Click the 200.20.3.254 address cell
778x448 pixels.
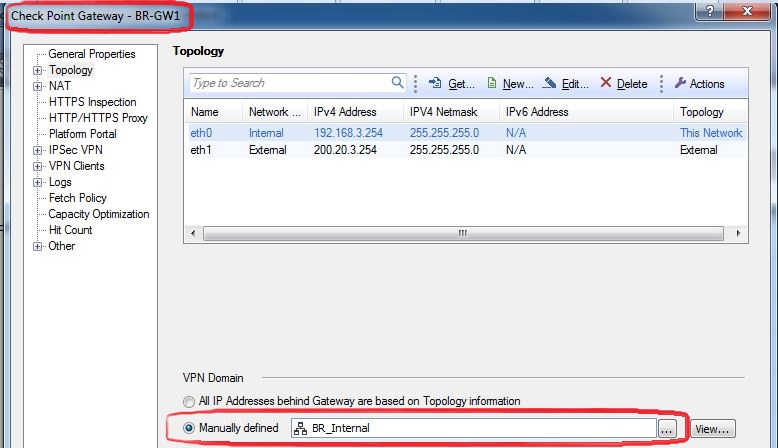pos(345,150)
